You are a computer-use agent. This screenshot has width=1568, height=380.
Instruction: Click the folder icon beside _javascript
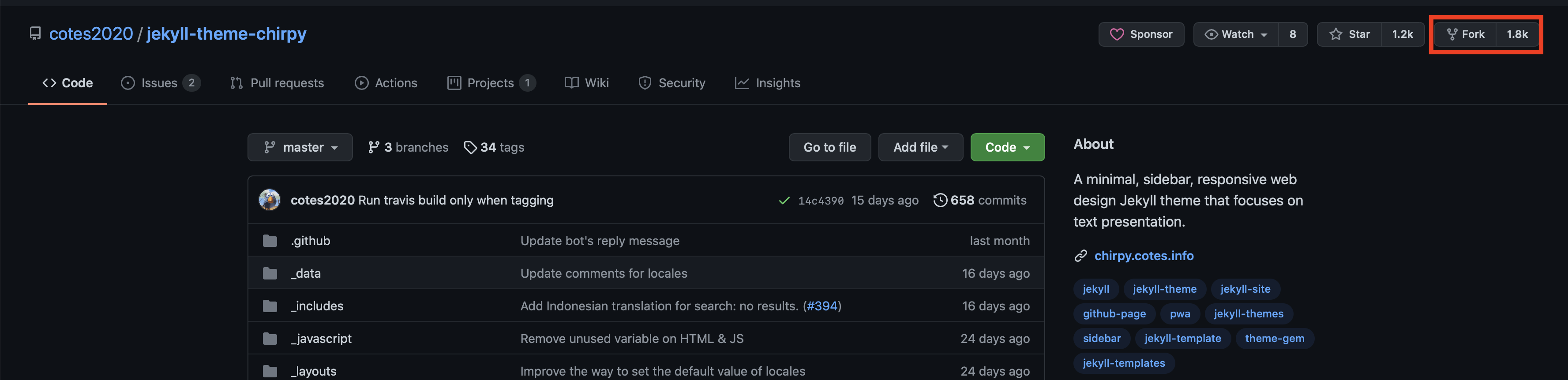[270, 339]
